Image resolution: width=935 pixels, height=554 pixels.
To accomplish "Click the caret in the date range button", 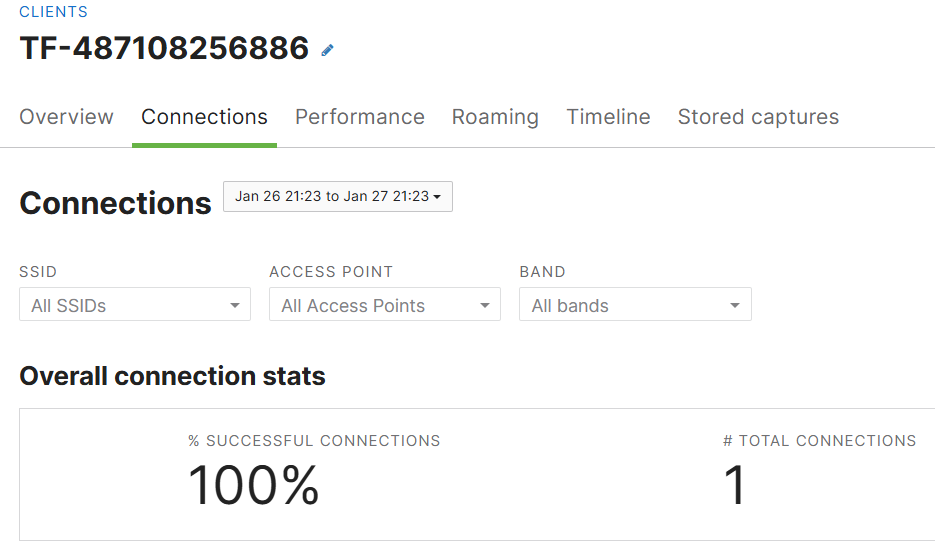I will click(437, 197).
